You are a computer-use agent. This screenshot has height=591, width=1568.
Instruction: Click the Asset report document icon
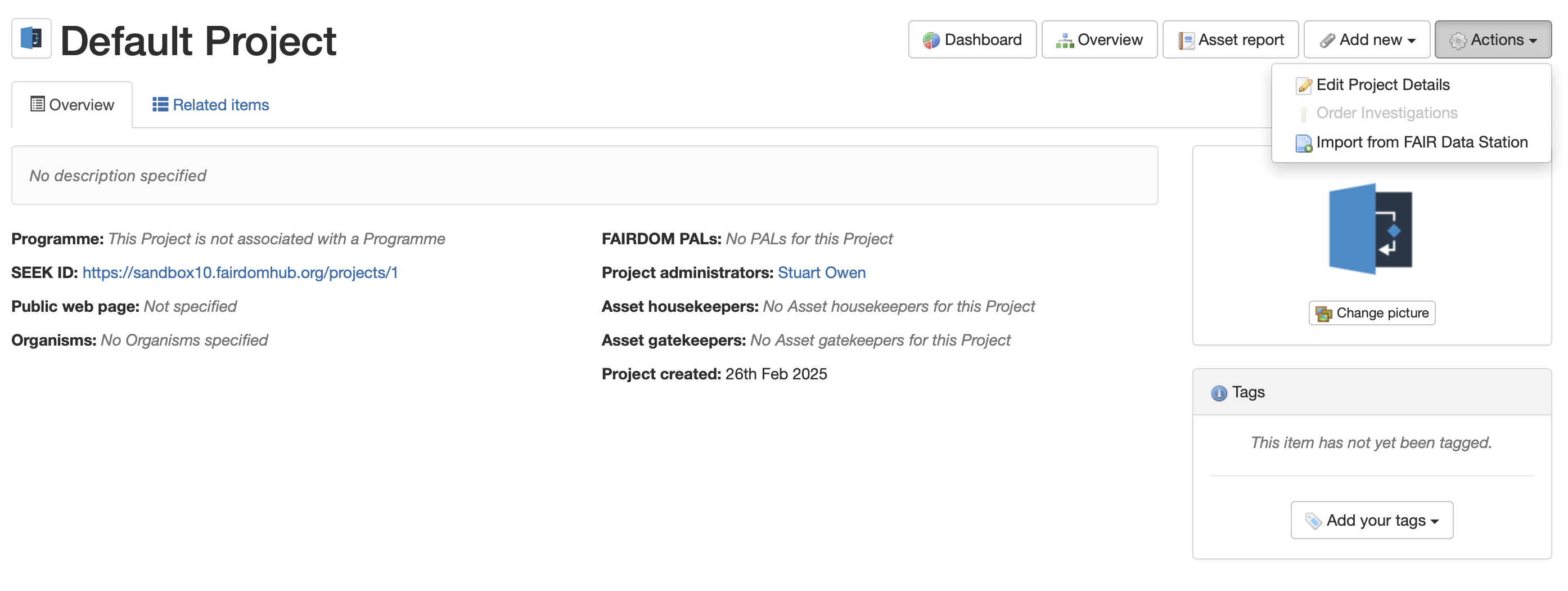1186,41
